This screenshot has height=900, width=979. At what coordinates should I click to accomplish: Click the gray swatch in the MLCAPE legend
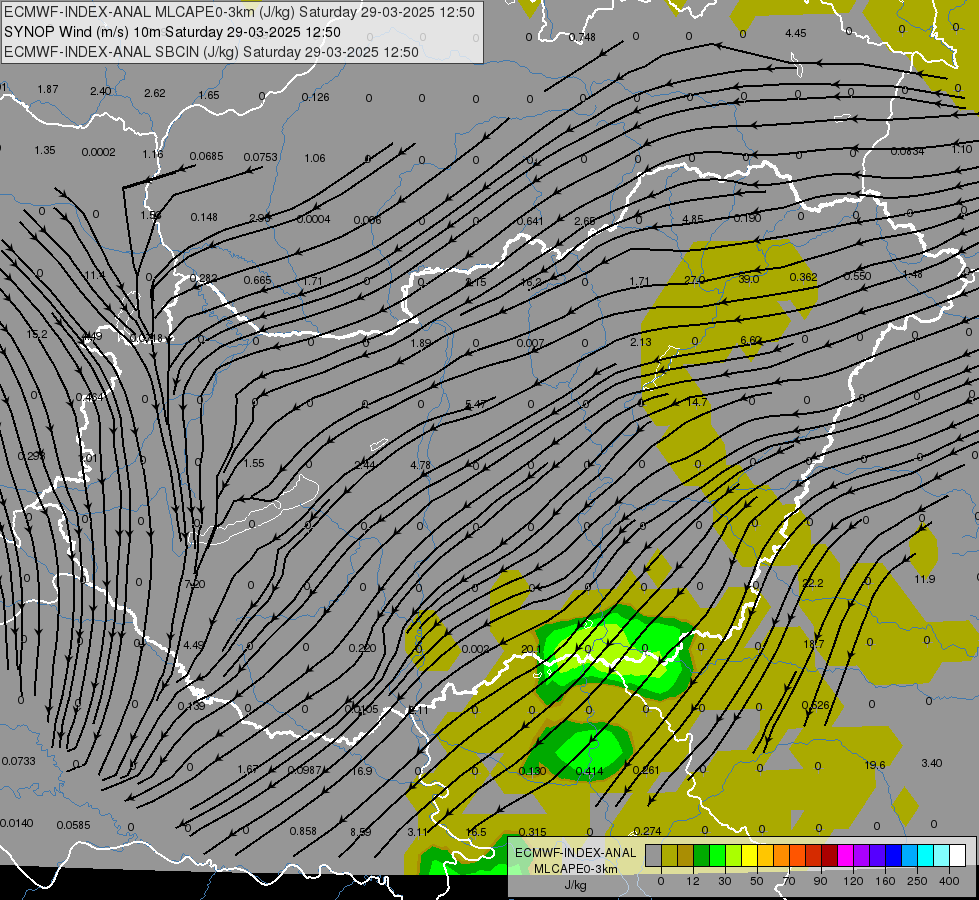coord(653,856)
